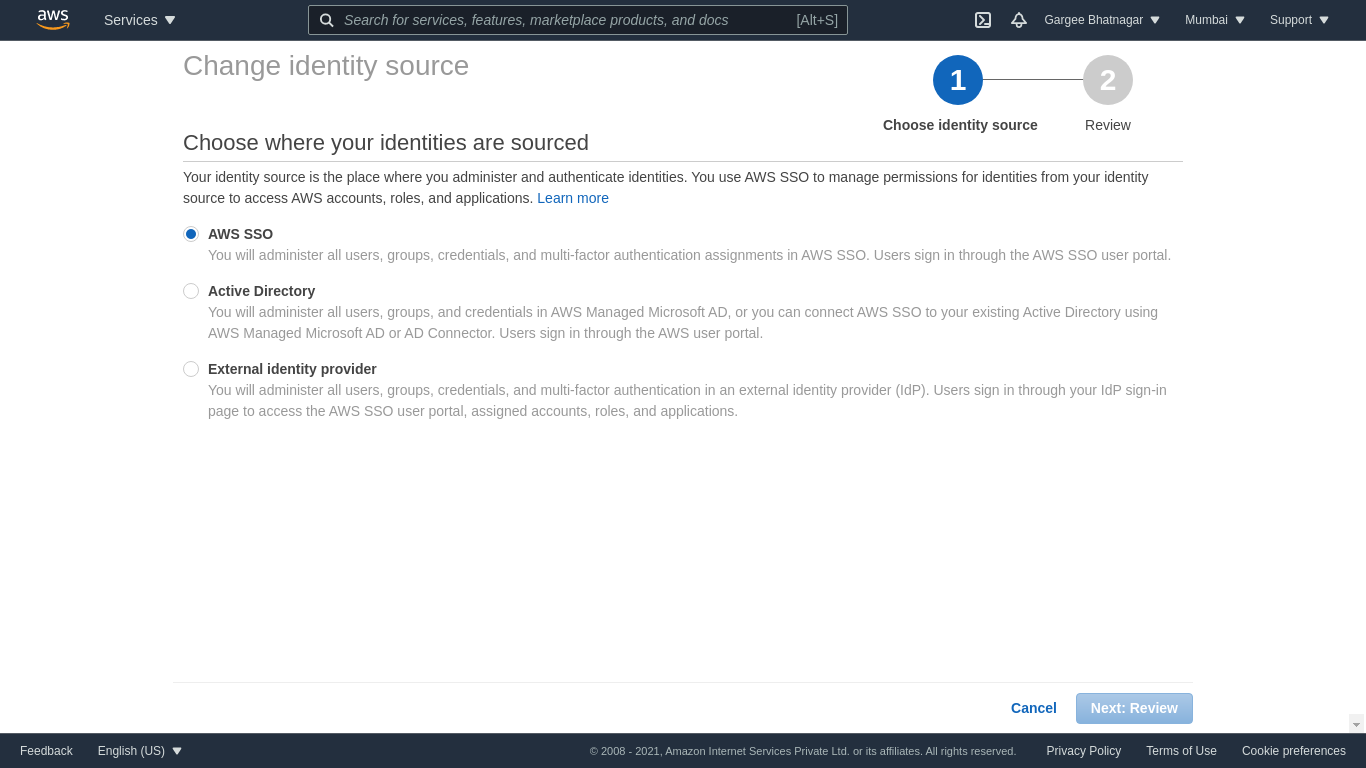
Task: Change language from English (US)
Action: [x=140, y=751]
